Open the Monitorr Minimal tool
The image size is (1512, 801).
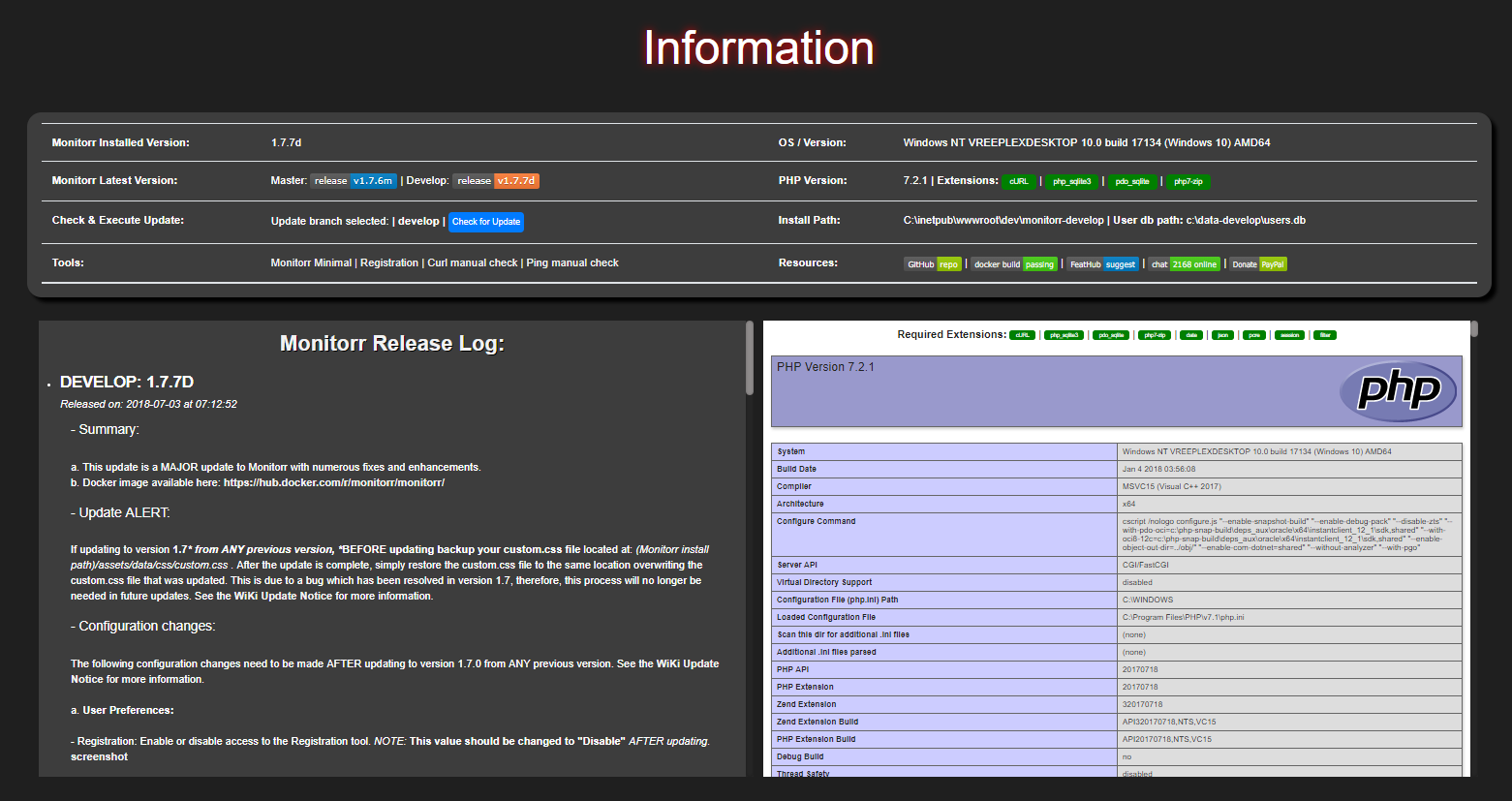point(310,262)
